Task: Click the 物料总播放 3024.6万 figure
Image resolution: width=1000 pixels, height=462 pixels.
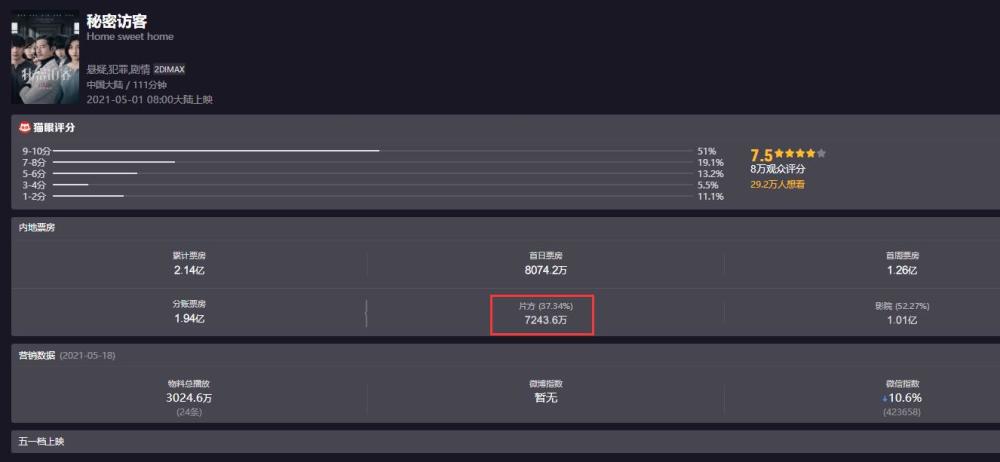Action: coord(189,397)
